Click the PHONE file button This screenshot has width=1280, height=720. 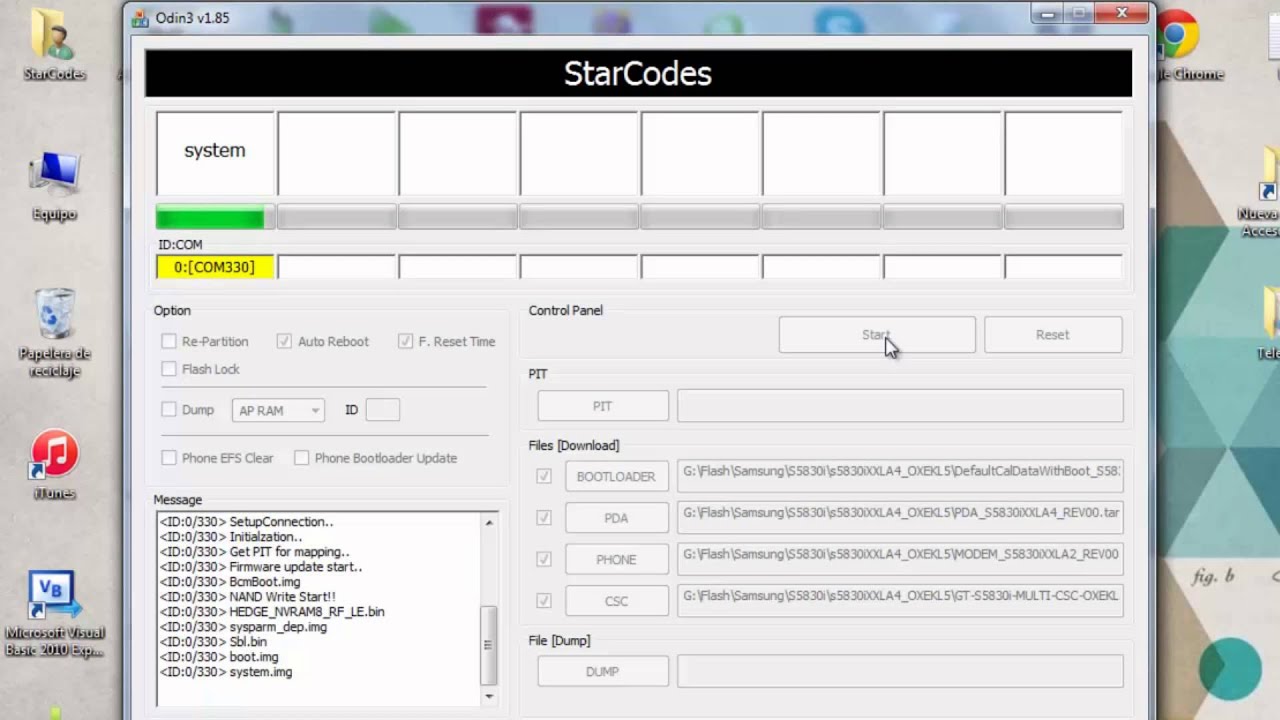[x=616, y=560]
